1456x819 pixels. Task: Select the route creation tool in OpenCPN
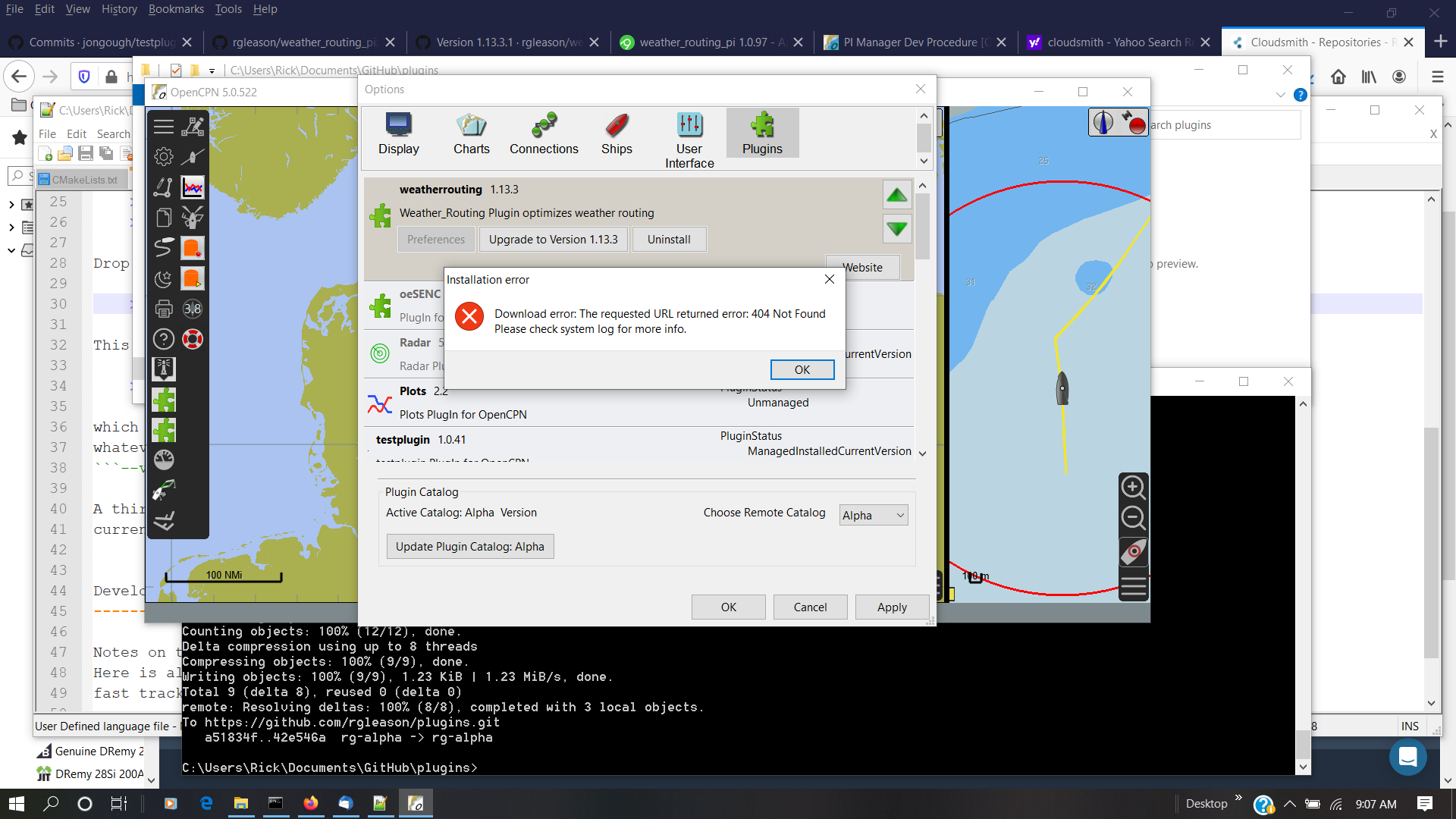pos(193,126)
